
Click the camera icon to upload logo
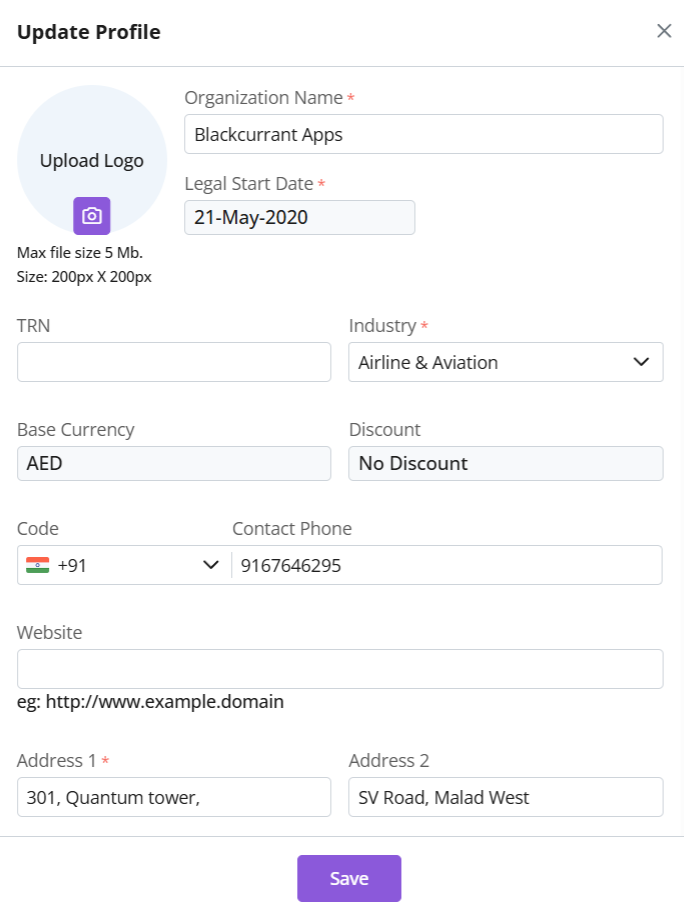point(91,215)
